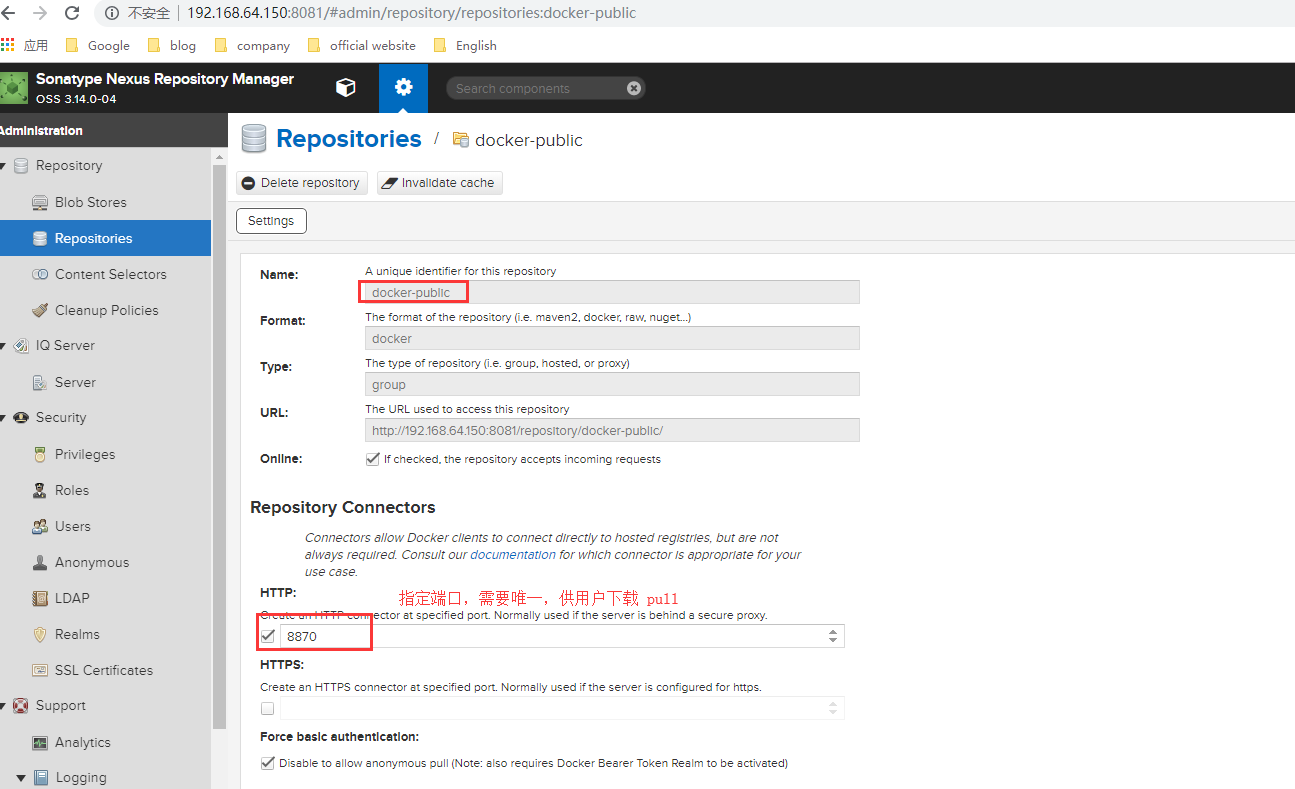Adjust HTTP port spinner arrows
Viewport: 1295px width, 789px height.
point(833,636)
